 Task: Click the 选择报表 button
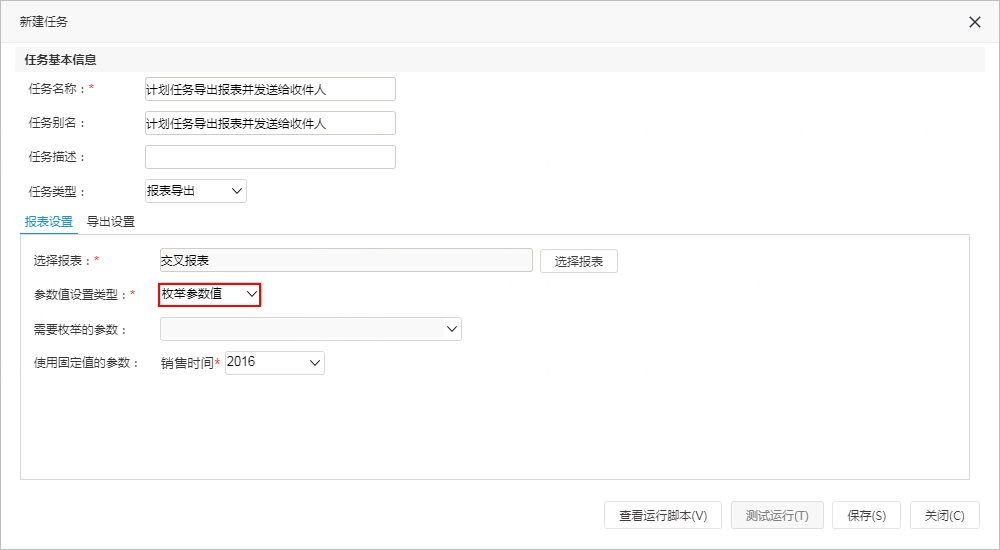[x=578, y=261]
